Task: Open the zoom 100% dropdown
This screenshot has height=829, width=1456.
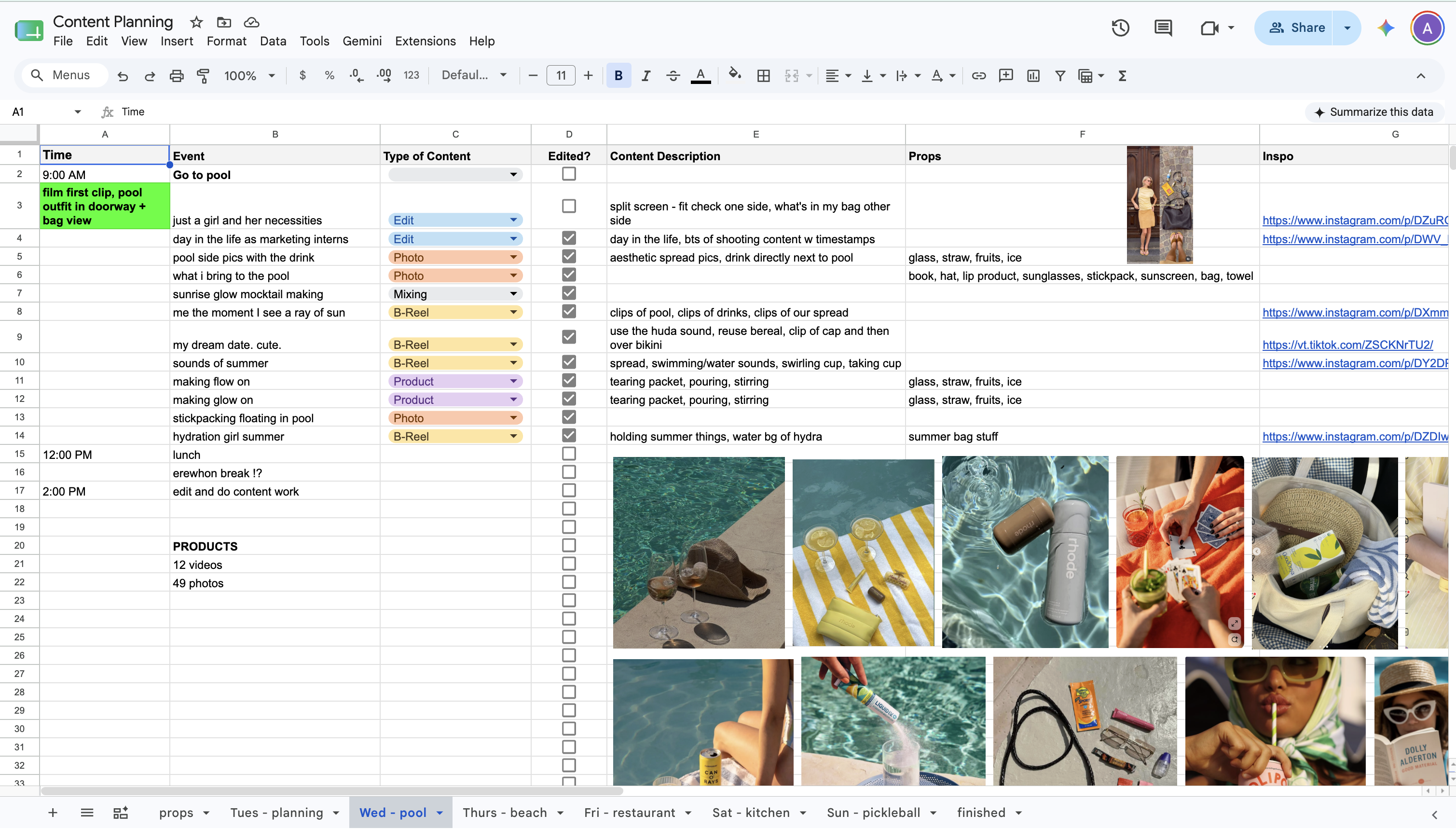Action: point(250,76)
